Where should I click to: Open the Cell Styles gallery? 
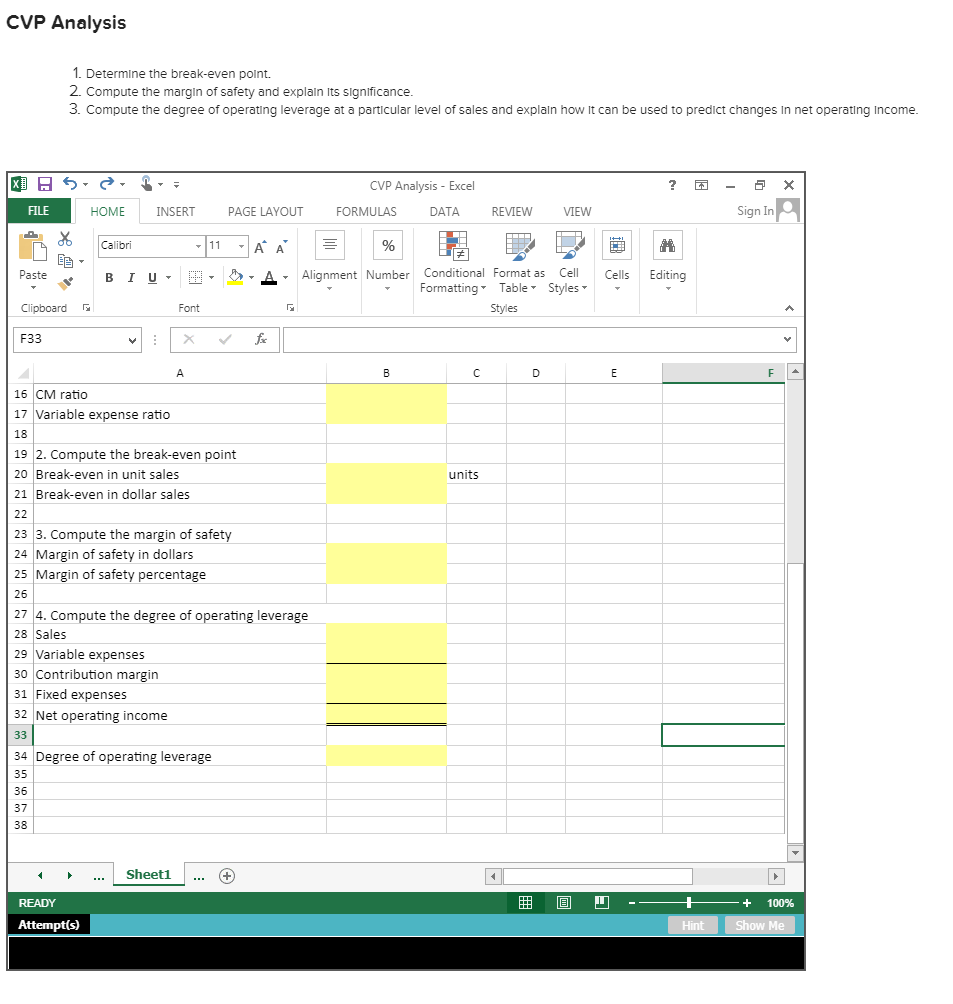(567, 262)
